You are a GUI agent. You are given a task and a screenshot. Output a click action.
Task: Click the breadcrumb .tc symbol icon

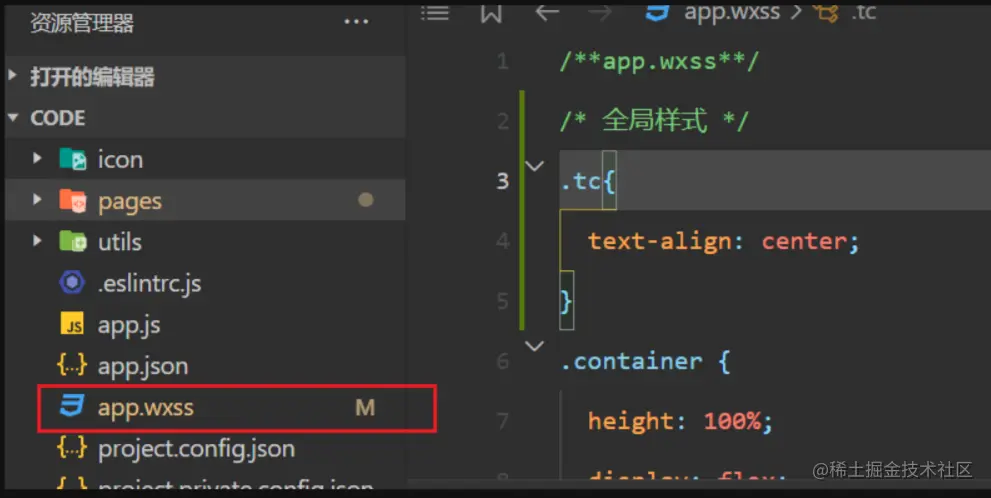pos(827,12)
